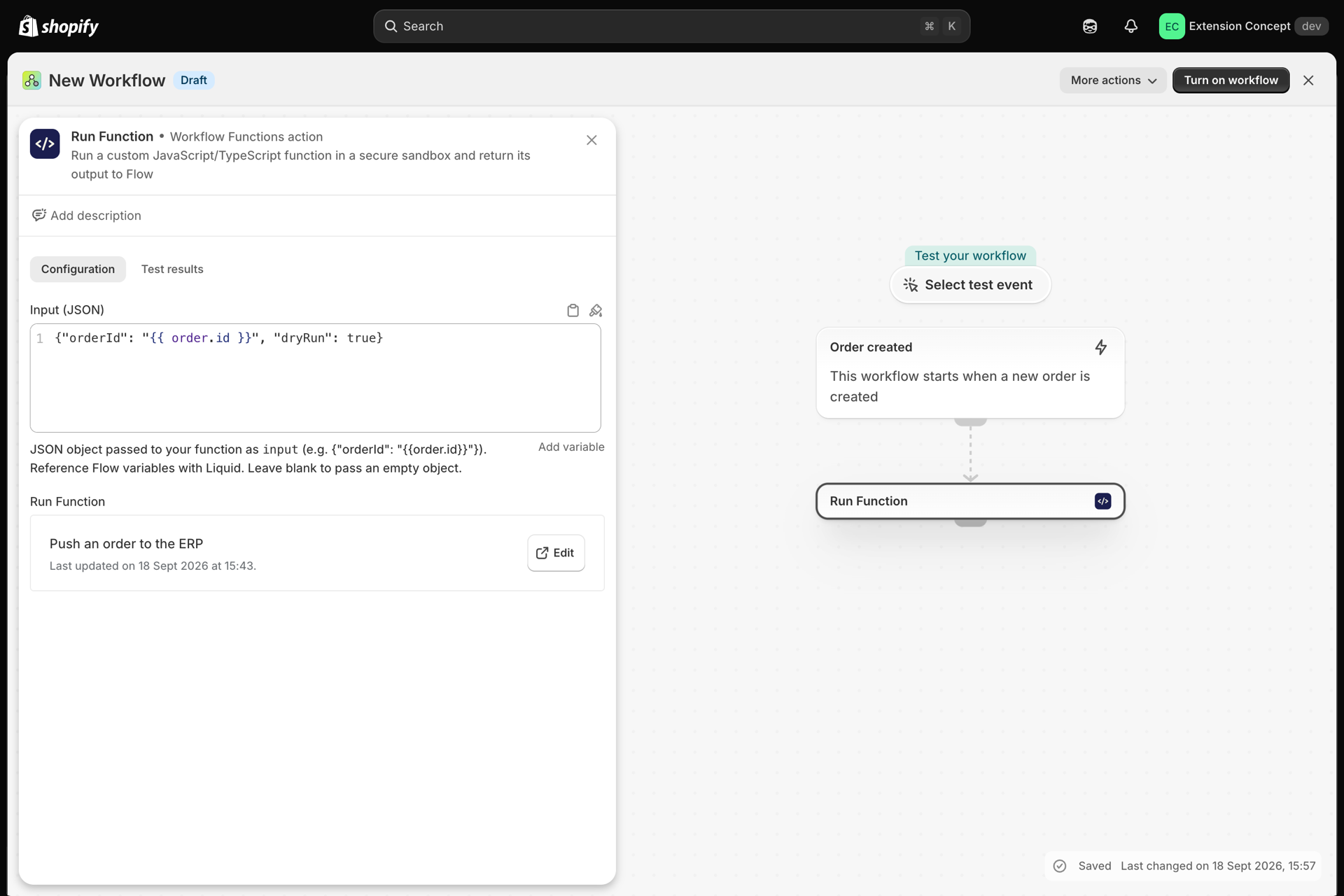
Task: Click the search magnifier icon
Action: tap(391, 26)
